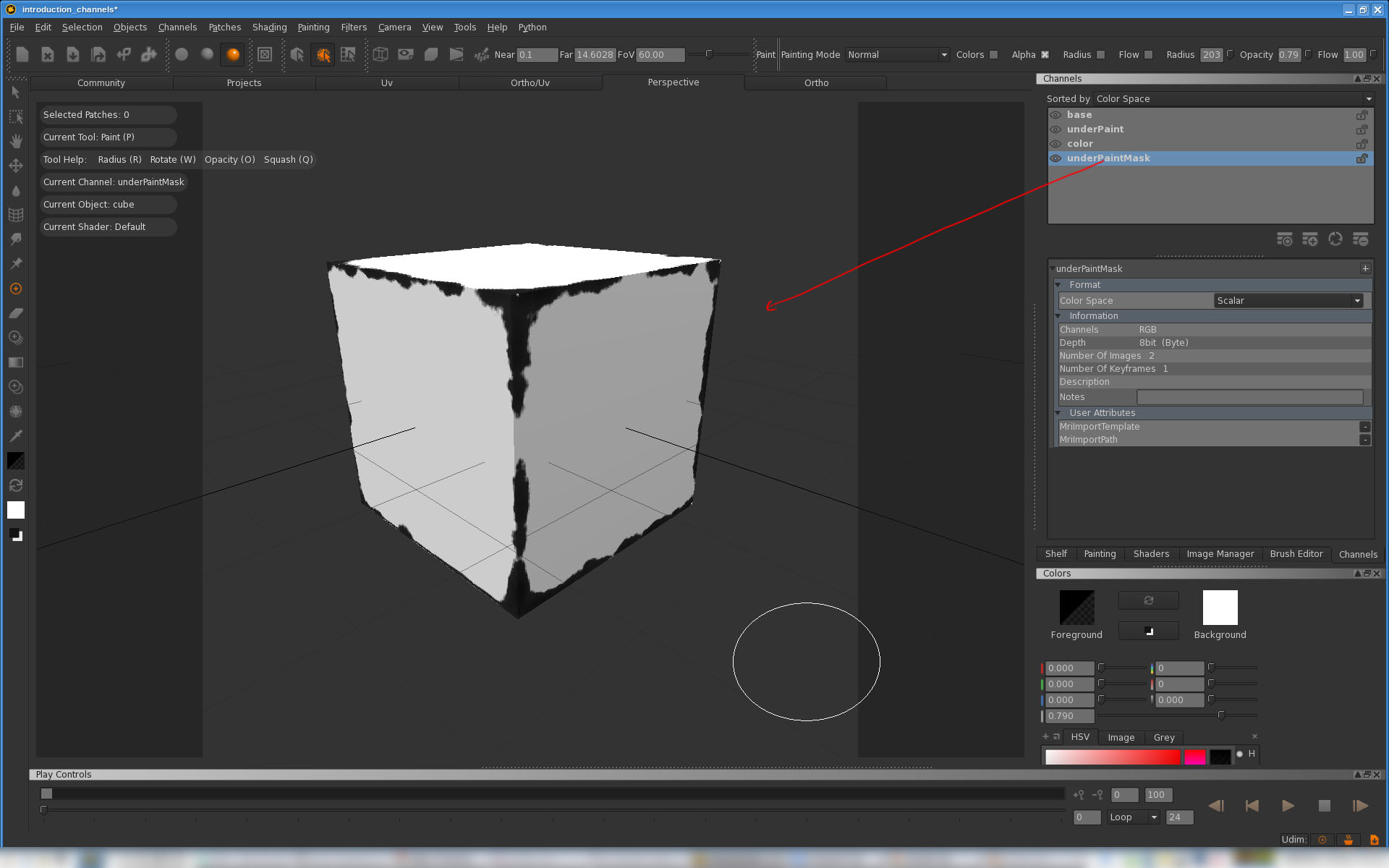Click the play forward button
The height and width of the screenshot is (868, 1389).
coord(1288,806)
